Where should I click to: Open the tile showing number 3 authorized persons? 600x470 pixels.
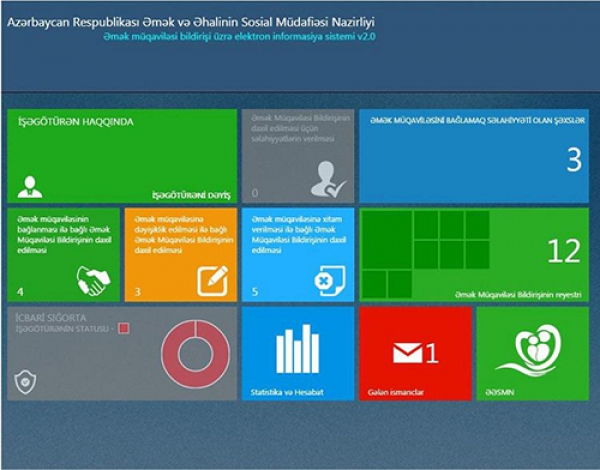(474, 156)
